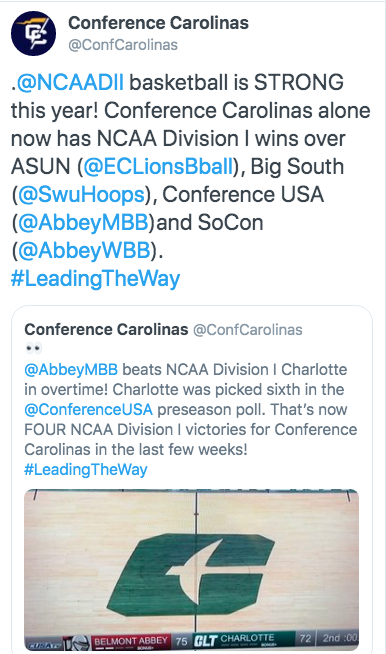Click the @AbbeyMBB mention in main tweet
The width and height of the screenshot is (386, 654).
click(83, 222)
